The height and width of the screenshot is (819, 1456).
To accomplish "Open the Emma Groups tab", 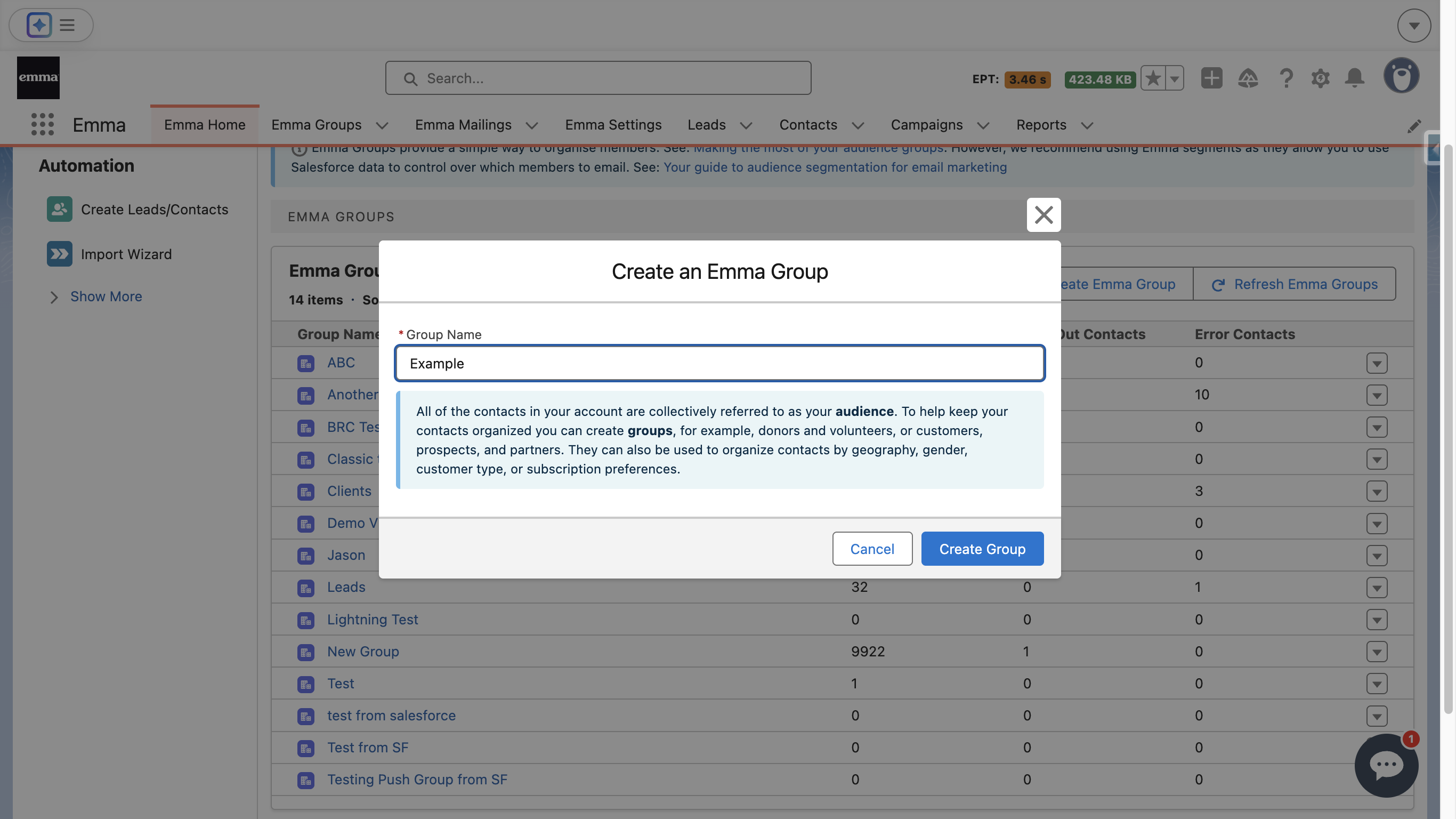I will click(316, 124).
